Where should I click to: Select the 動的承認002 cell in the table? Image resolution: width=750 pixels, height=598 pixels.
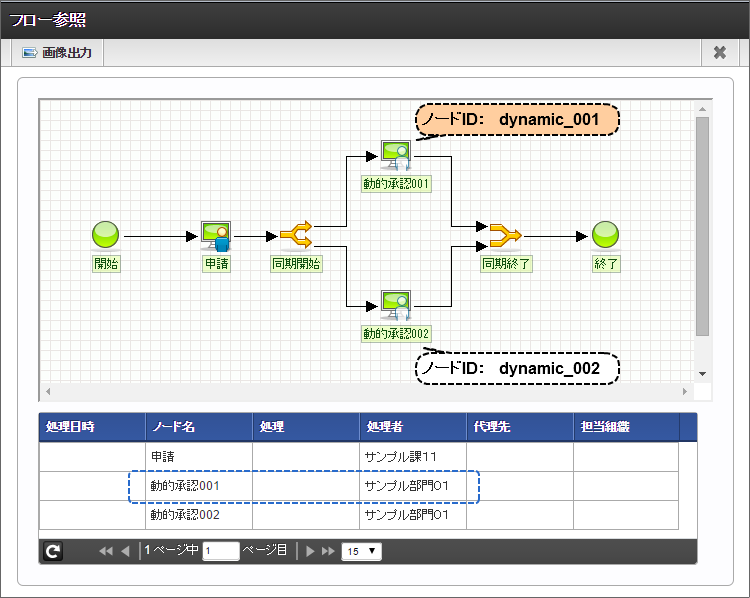(199, 515)
